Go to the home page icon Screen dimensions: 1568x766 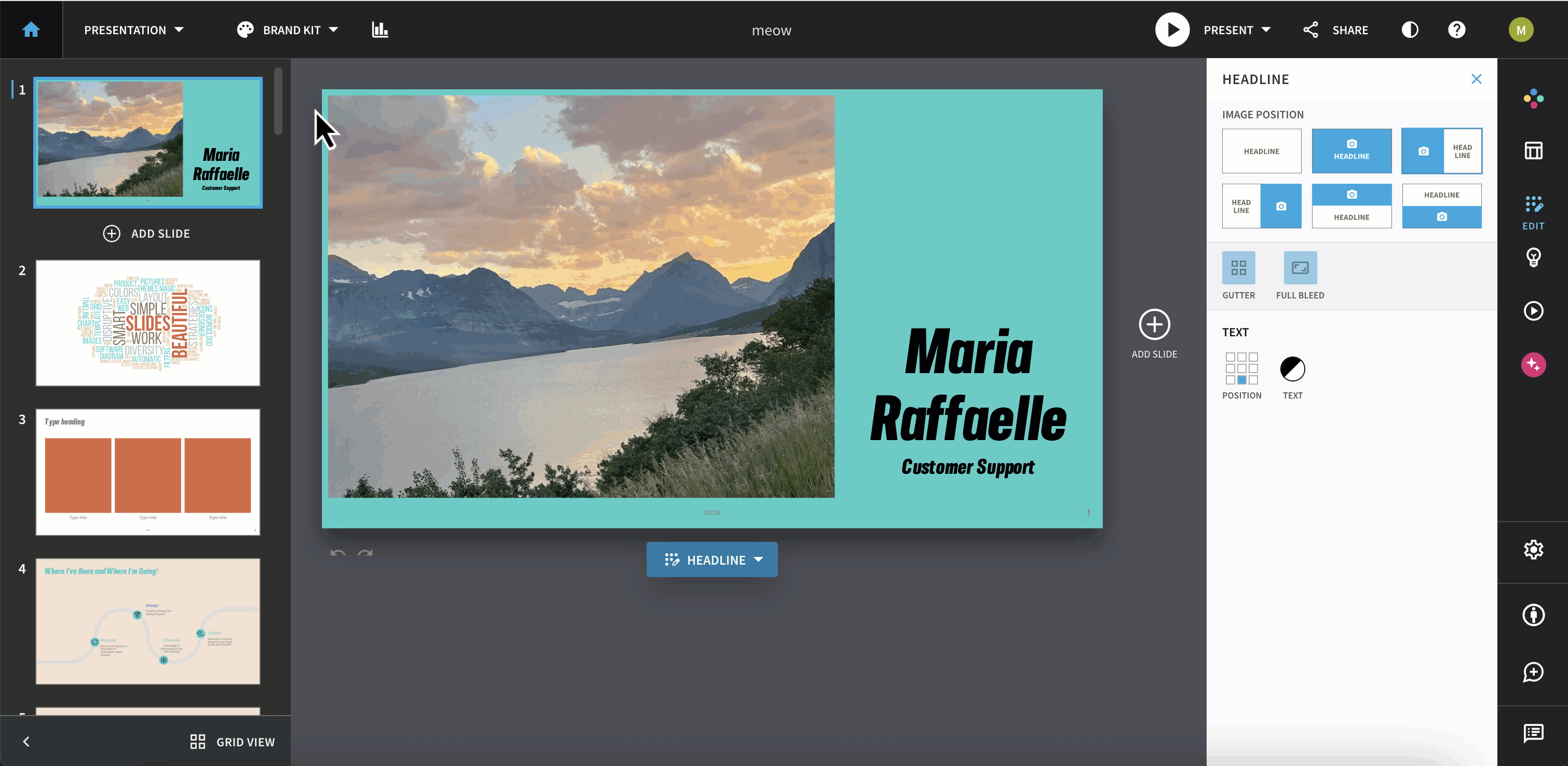[x=31, y=30]
